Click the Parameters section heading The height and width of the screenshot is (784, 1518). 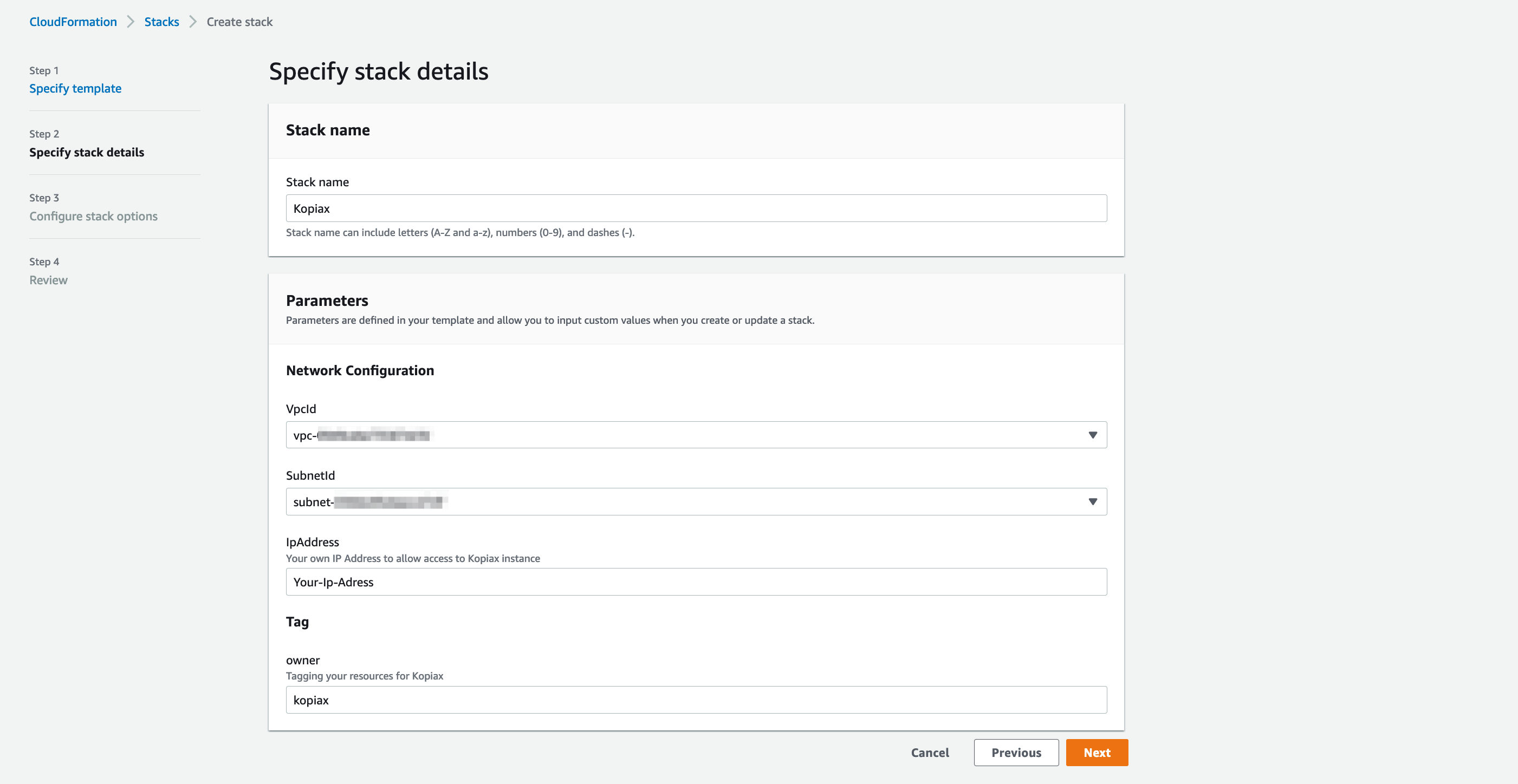pyautogui.click(x=327, y=300)
